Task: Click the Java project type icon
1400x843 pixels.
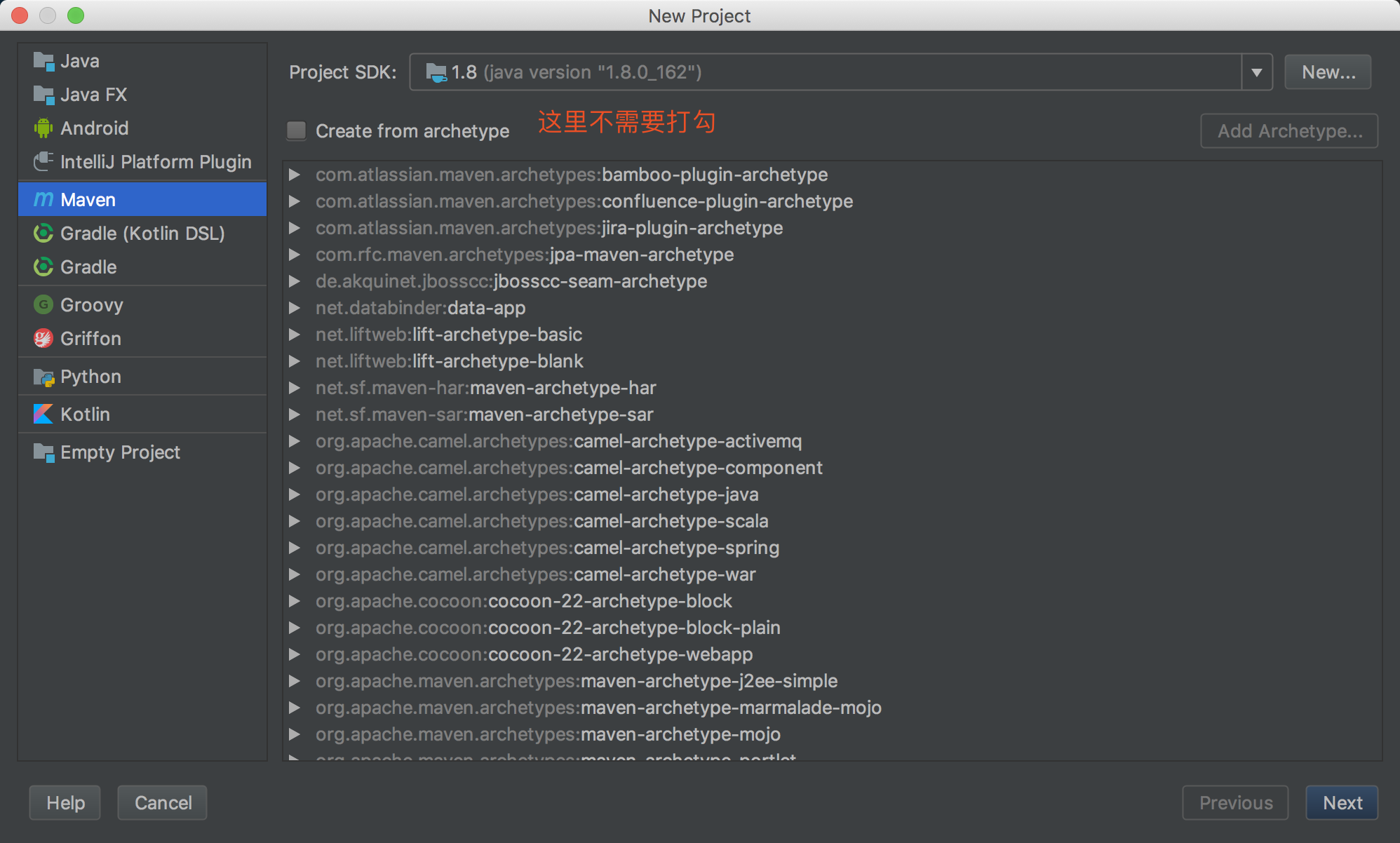Action: tap(43, 62)
